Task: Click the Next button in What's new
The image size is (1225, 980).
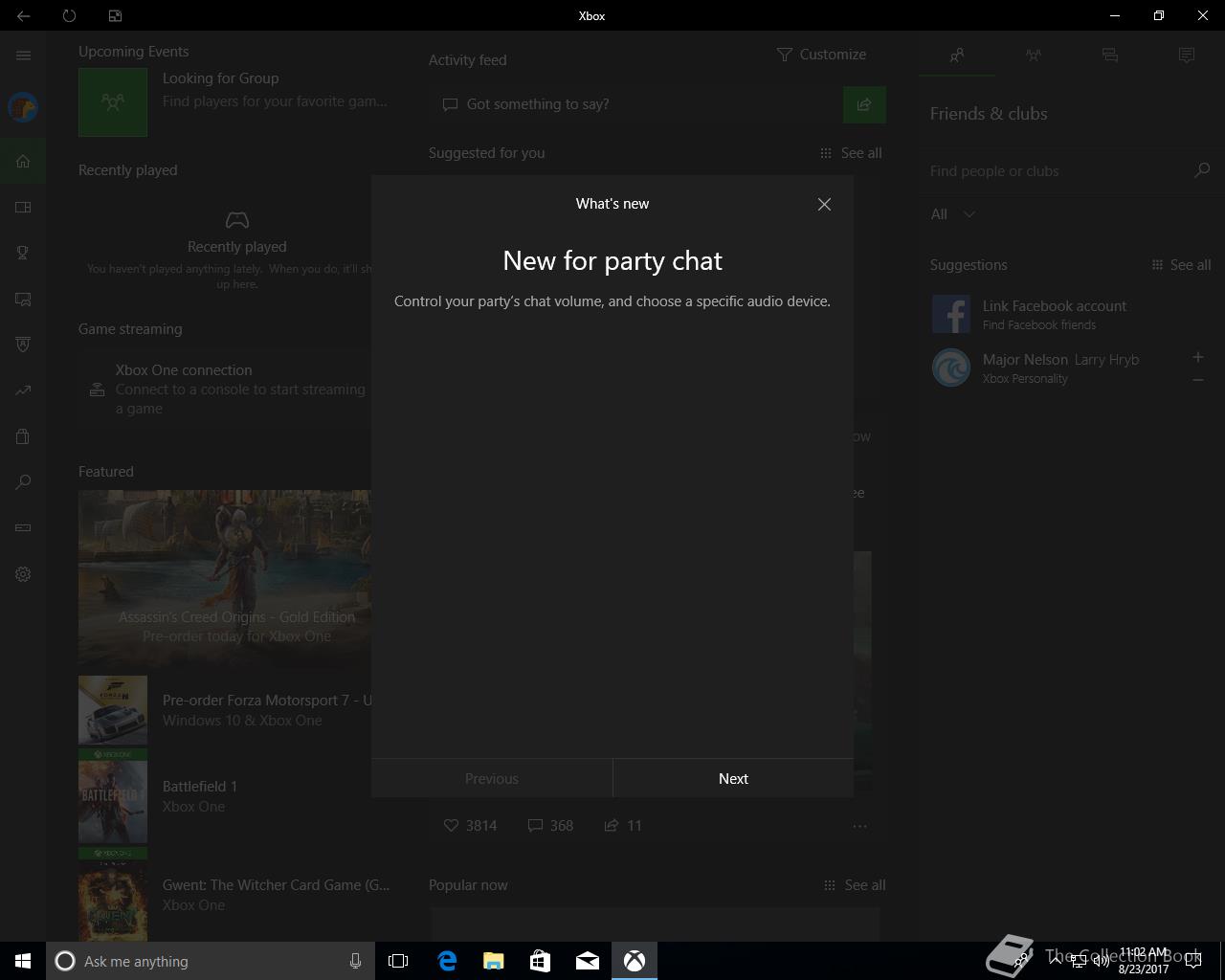Action: pyautogui.click(x=733, y=779)
